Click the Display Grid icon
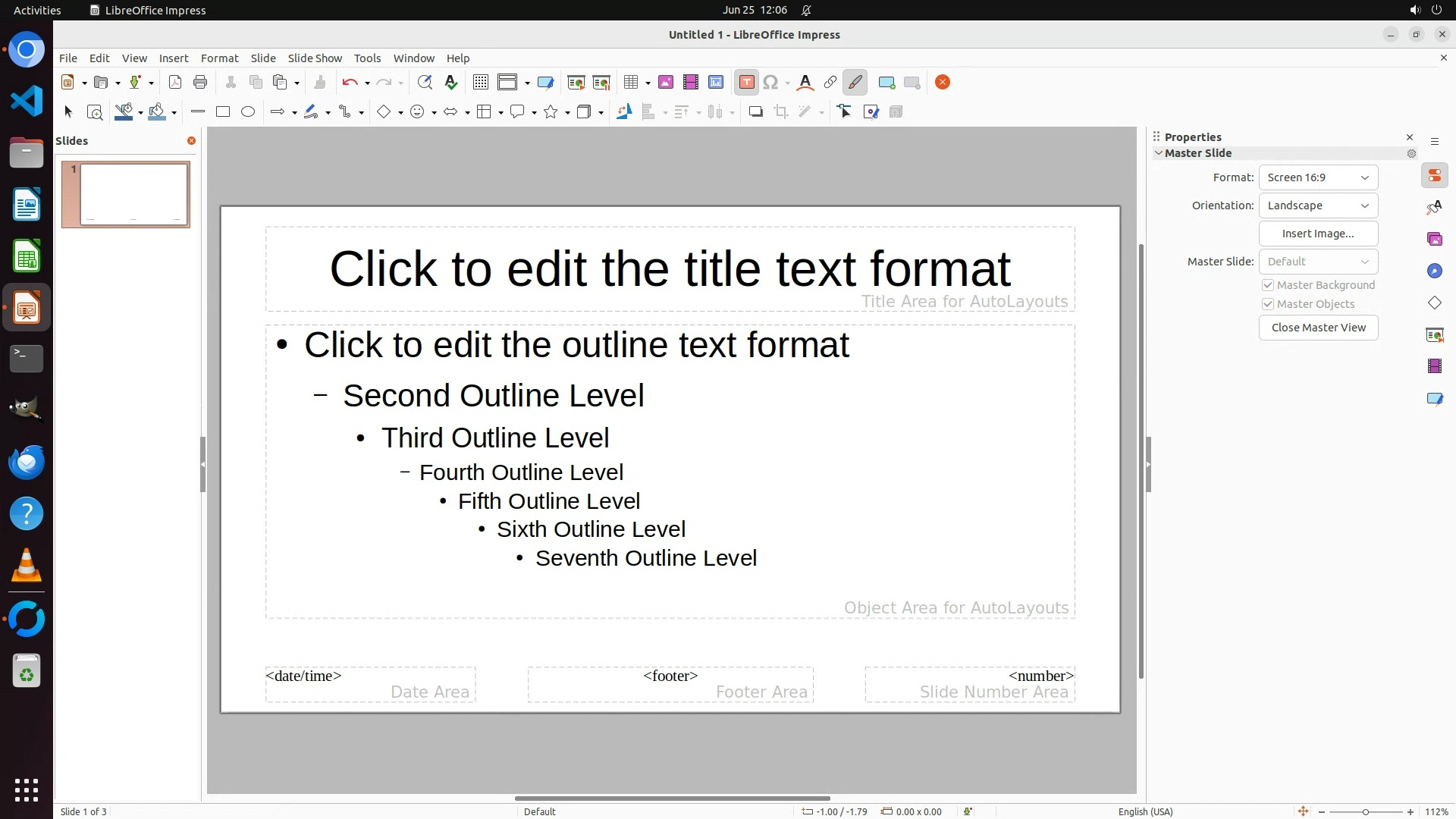The height and width of the screenshot is (819, 1456). (x=480, y=83)
